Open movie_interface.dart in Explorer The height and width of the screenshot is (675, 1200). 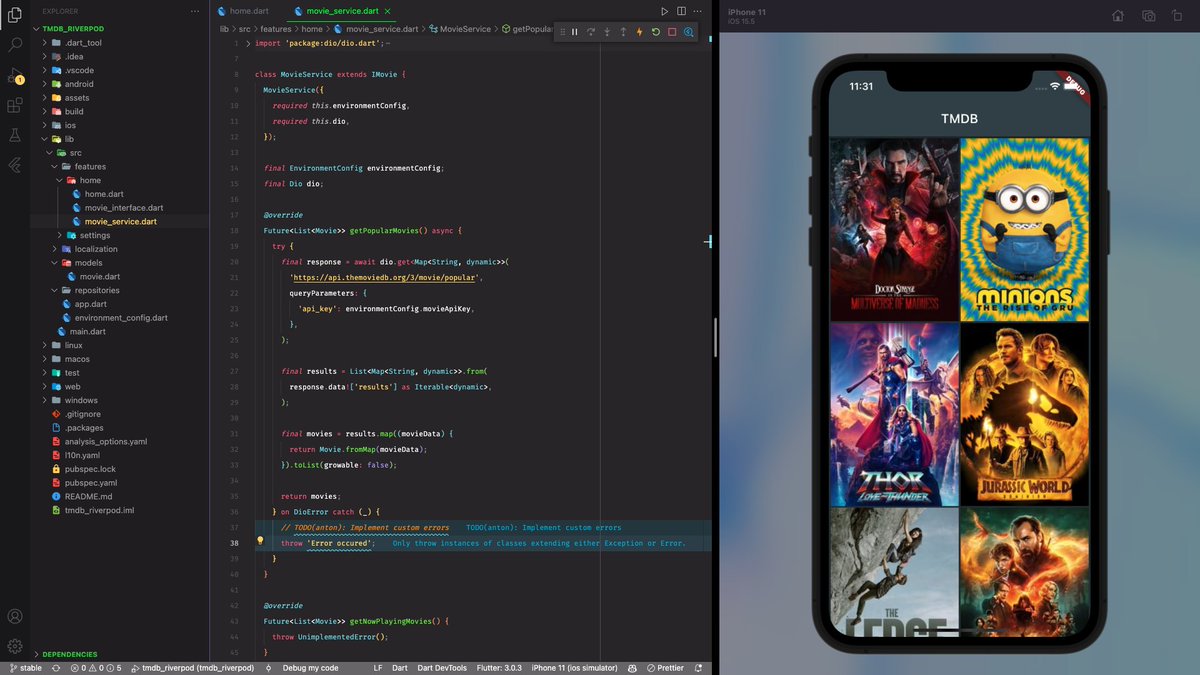tap(123, 208)
